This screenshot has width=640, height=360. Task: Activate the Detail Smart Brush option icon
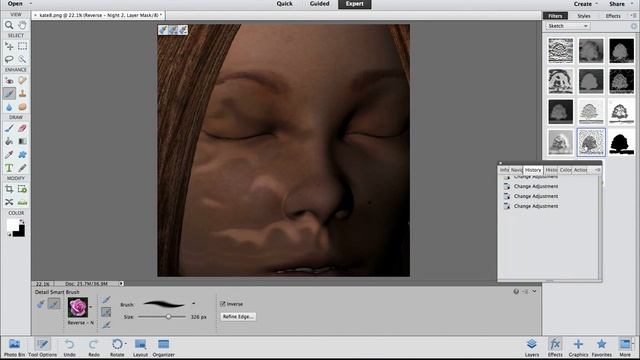(x=53, y=304)
